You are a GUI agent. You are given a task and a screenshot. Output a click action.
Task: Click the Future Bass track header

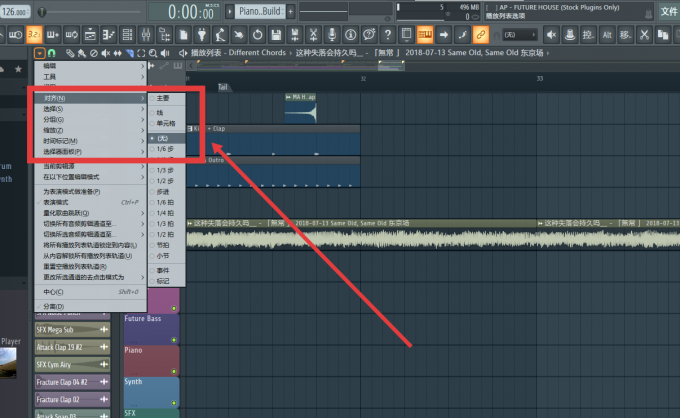(151, 329)
